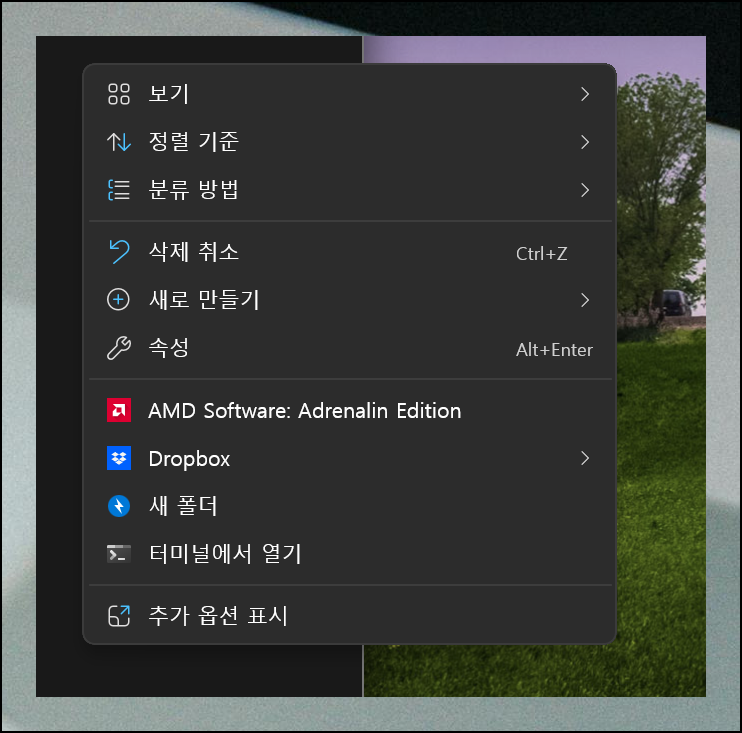Click the undo arrow icon for 삭제 취소
Viewport: 742px width, 733px height.
[119, 252]
